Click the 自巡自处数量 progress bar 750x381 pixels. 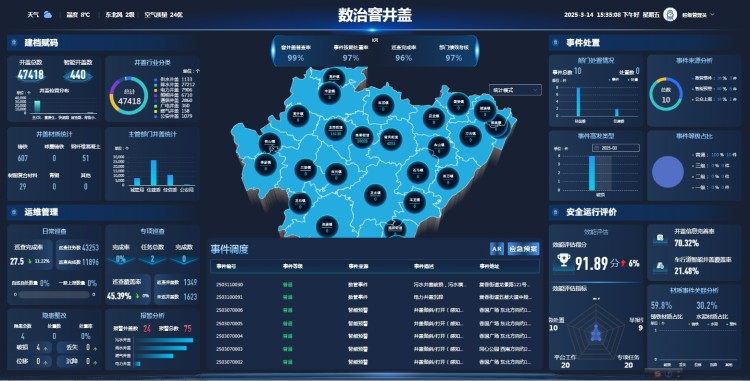click(54, 294)
